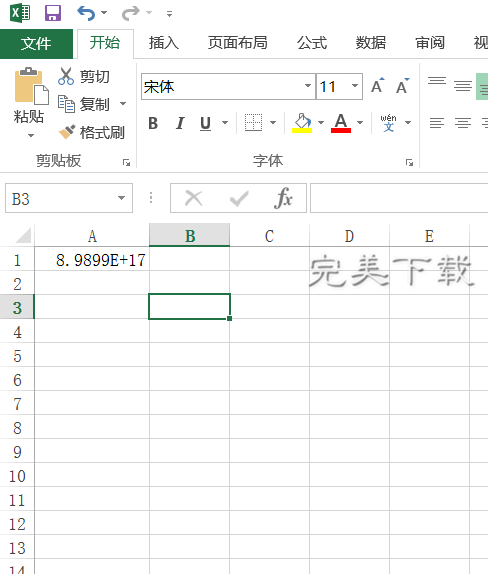Click inside the formula bar

(x=399, y=198)
